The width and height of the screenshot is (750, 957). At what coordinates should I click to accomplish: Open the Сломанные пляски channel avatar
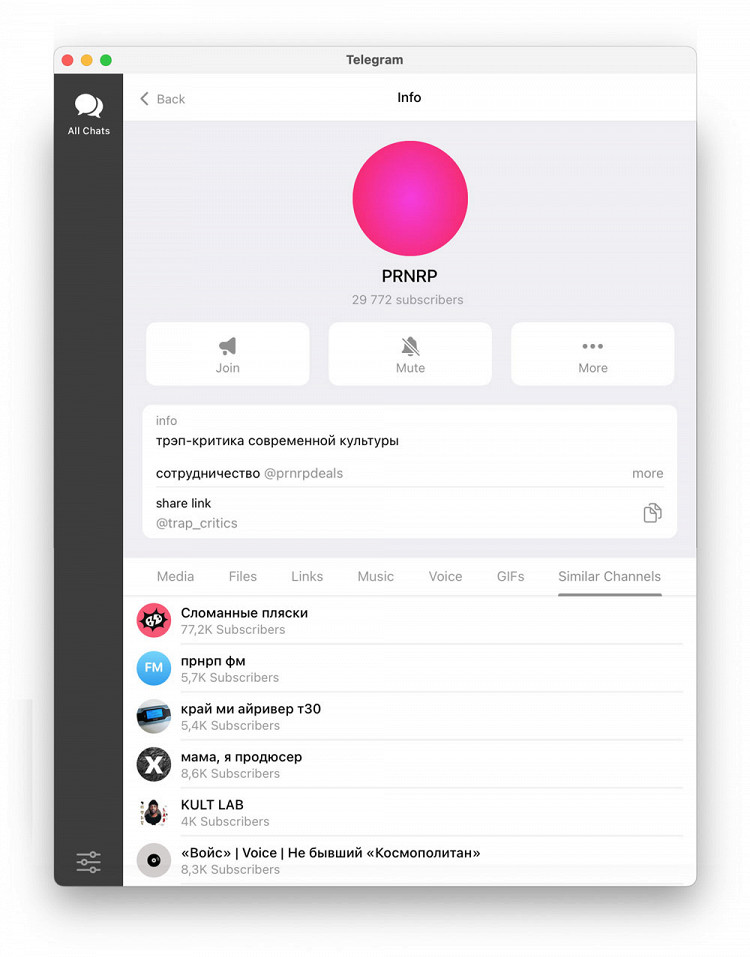(154, 620)
